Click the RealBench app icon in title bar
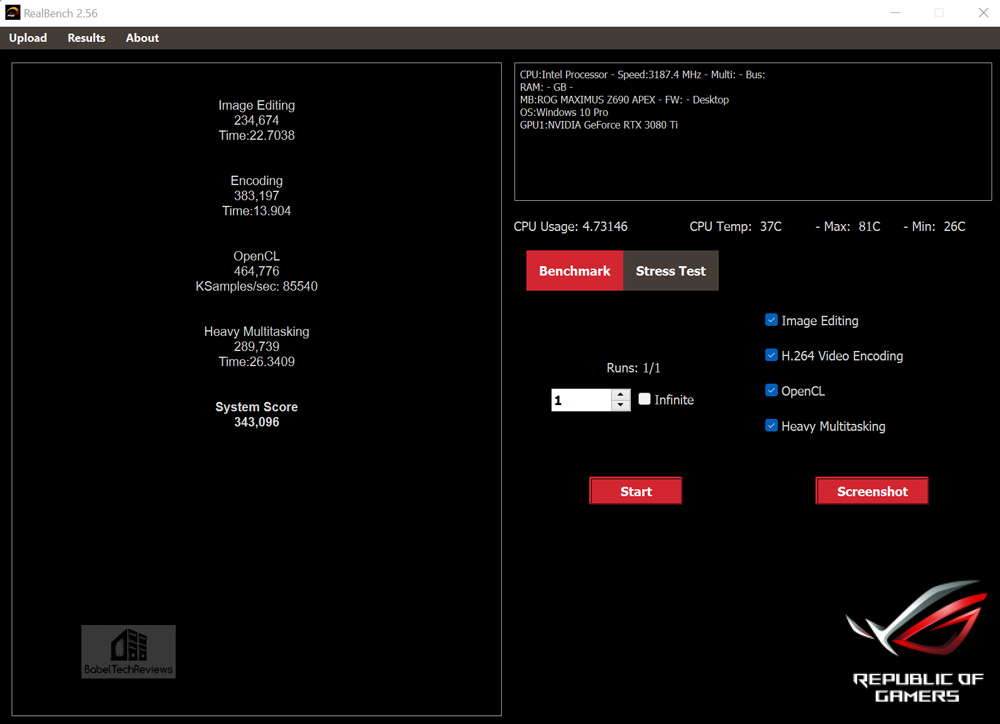The width and height of the screenshot is (1000, 724). pos(12,13)
